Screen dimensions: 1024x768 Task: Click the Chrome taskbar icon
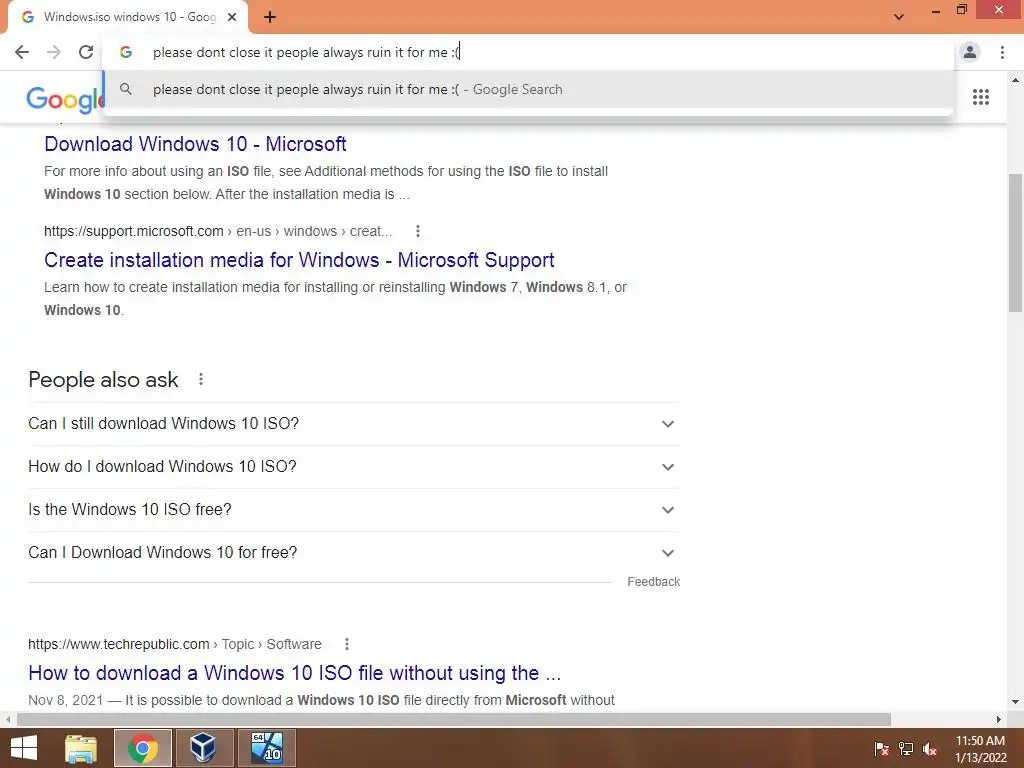143,748
